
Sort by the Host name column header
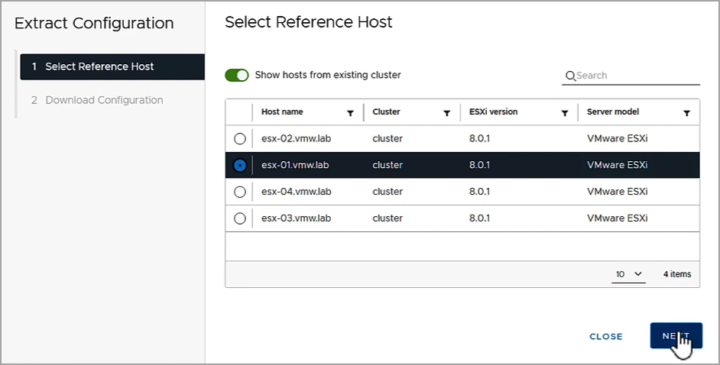282,112
